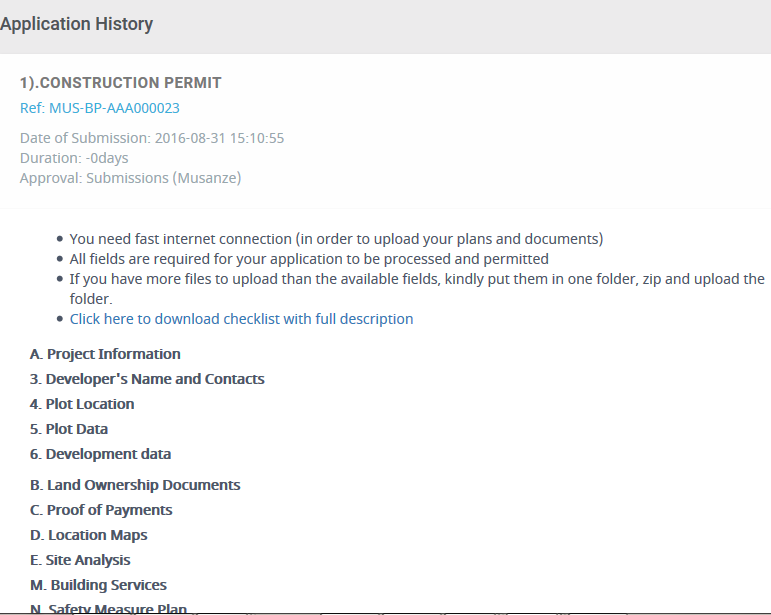Open reference MUS-BP-AAA000023 link

click(x=100, y=108)
